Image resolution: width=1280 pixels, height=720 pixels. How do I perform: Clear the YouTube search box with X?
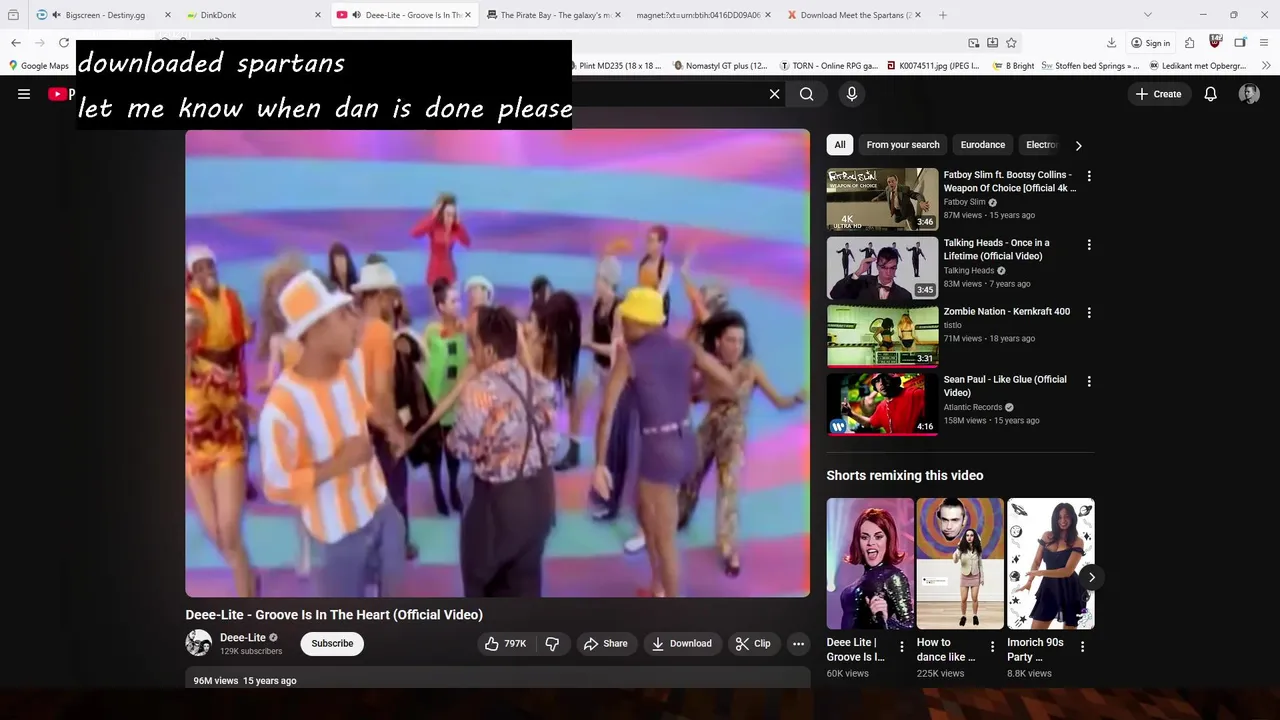774,94
